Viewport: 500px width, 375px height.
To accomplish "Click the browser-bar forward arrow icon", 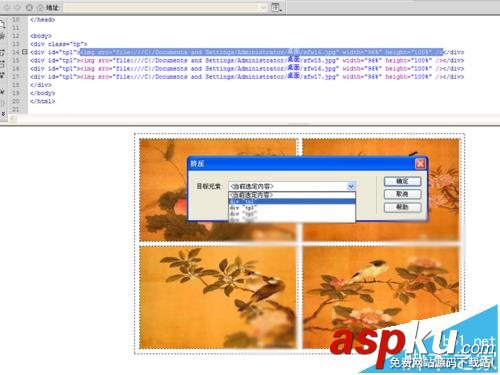I will coord(17,7).
